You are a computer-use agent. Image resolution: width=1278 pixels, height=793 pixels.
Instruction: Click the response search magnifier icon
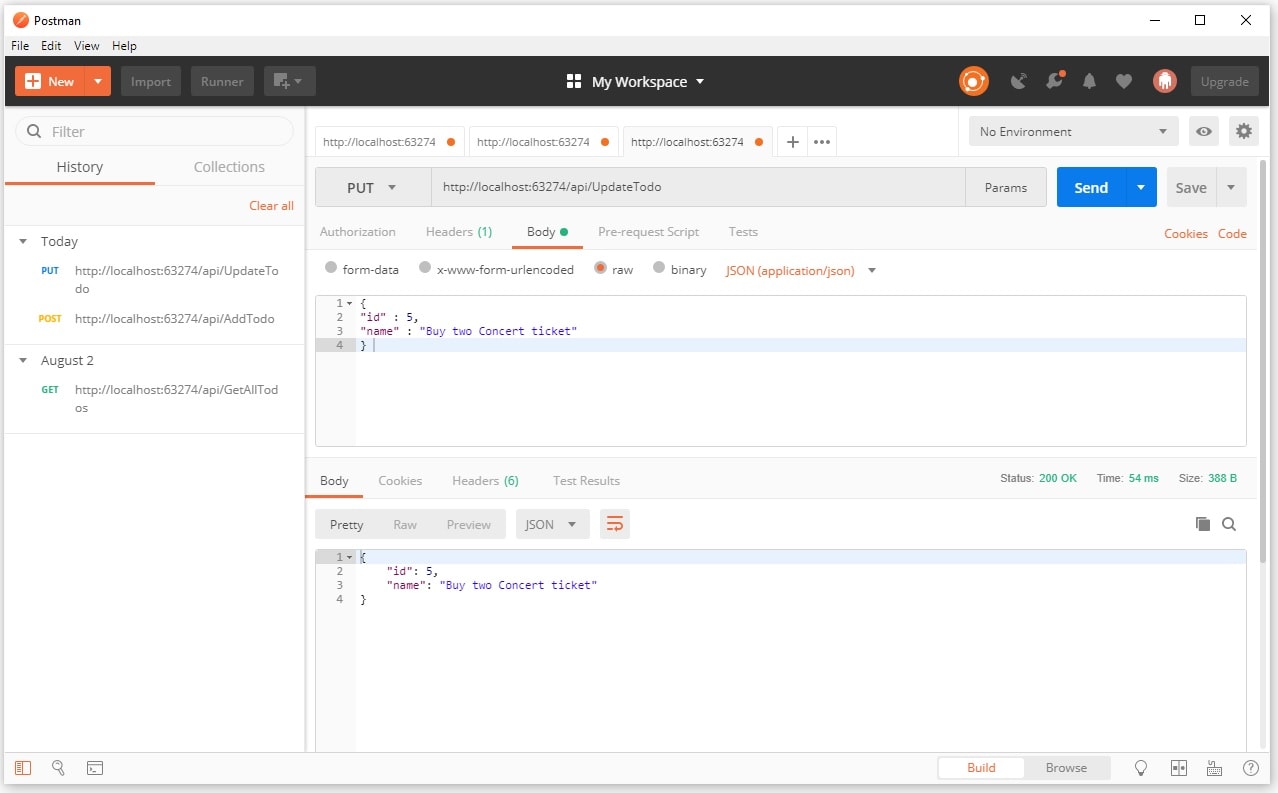point(1229,524)
